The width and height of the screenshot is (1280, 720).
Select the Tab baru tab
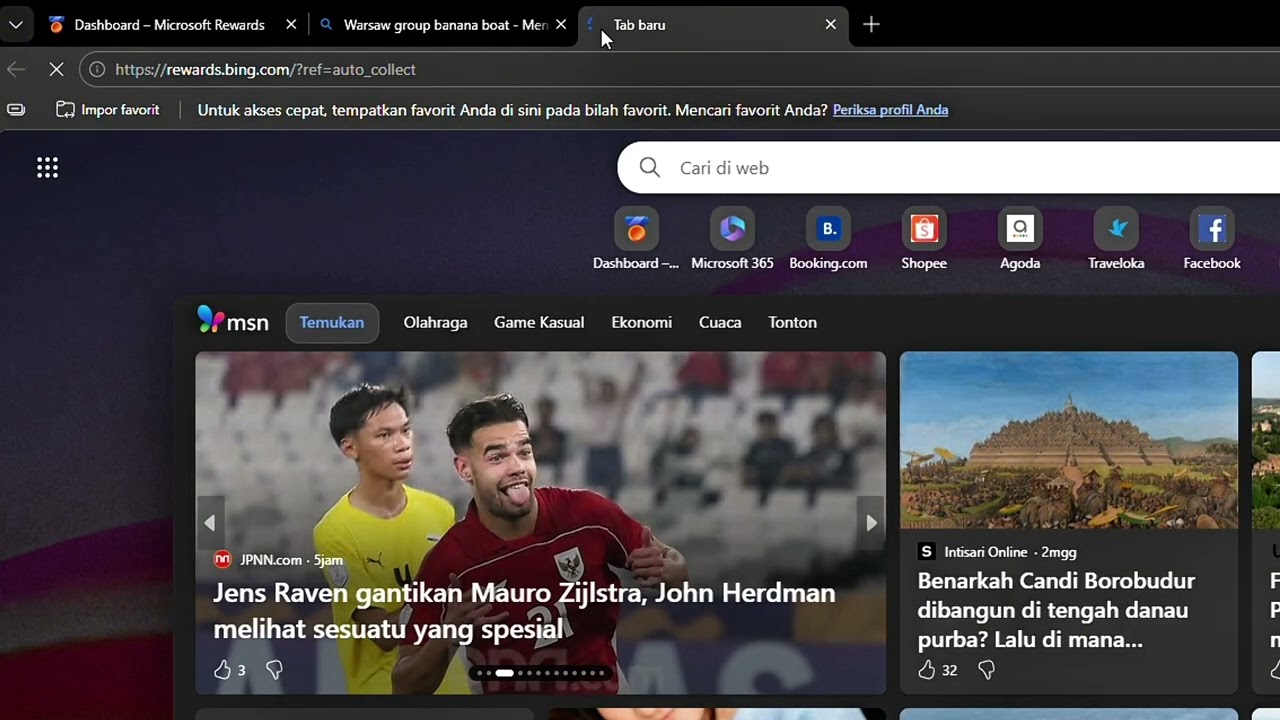(713, 25)
